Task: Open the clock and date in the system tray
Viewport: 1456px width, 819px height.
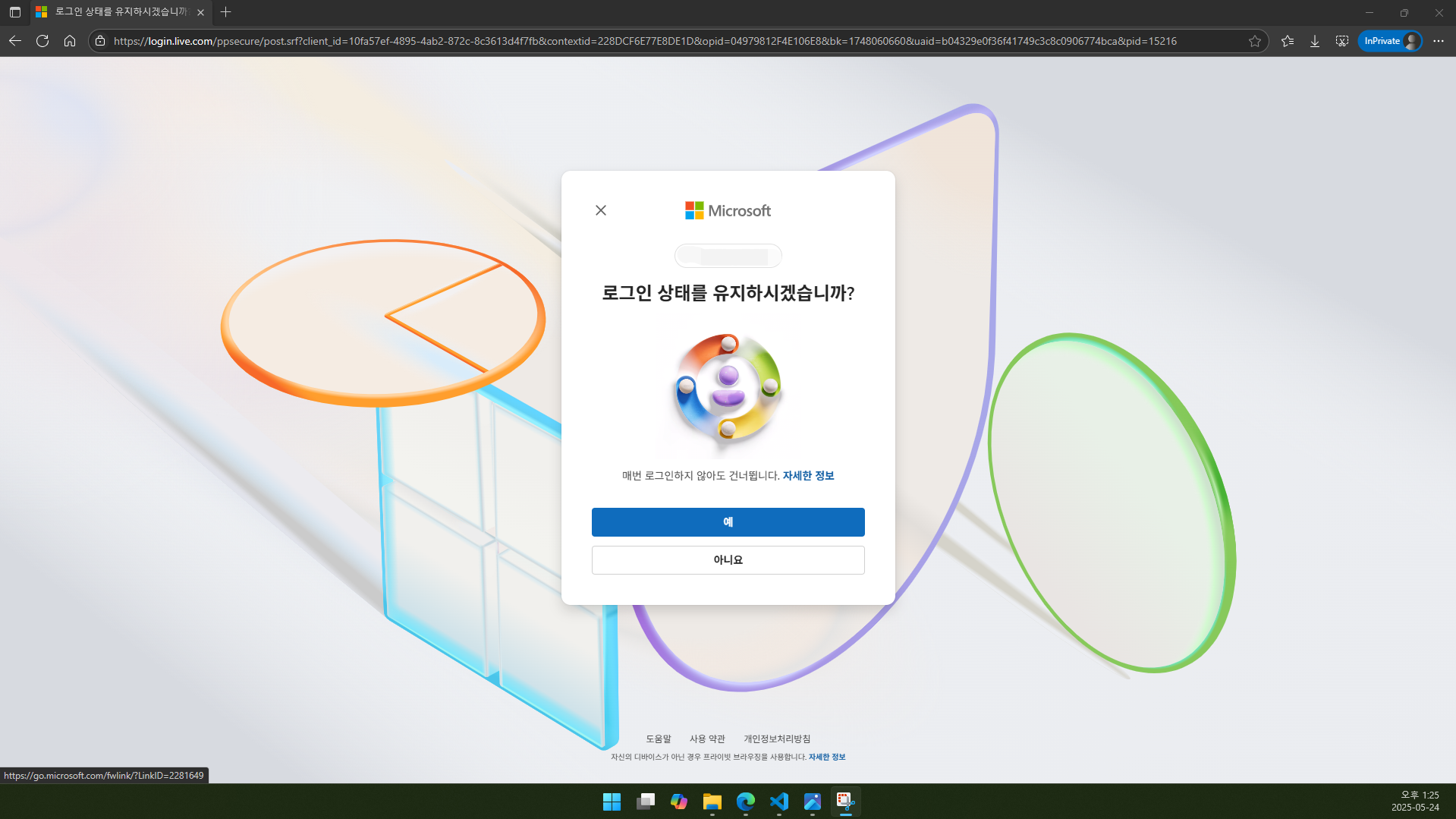Action: (1415, 802)
